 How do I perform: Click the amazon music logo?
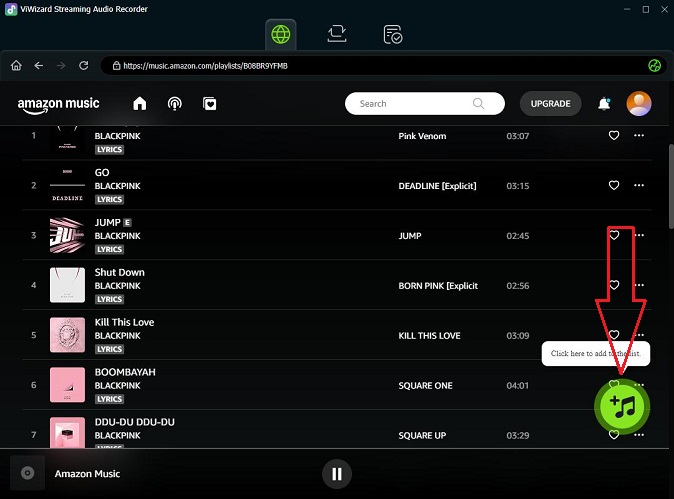[58, 104]
